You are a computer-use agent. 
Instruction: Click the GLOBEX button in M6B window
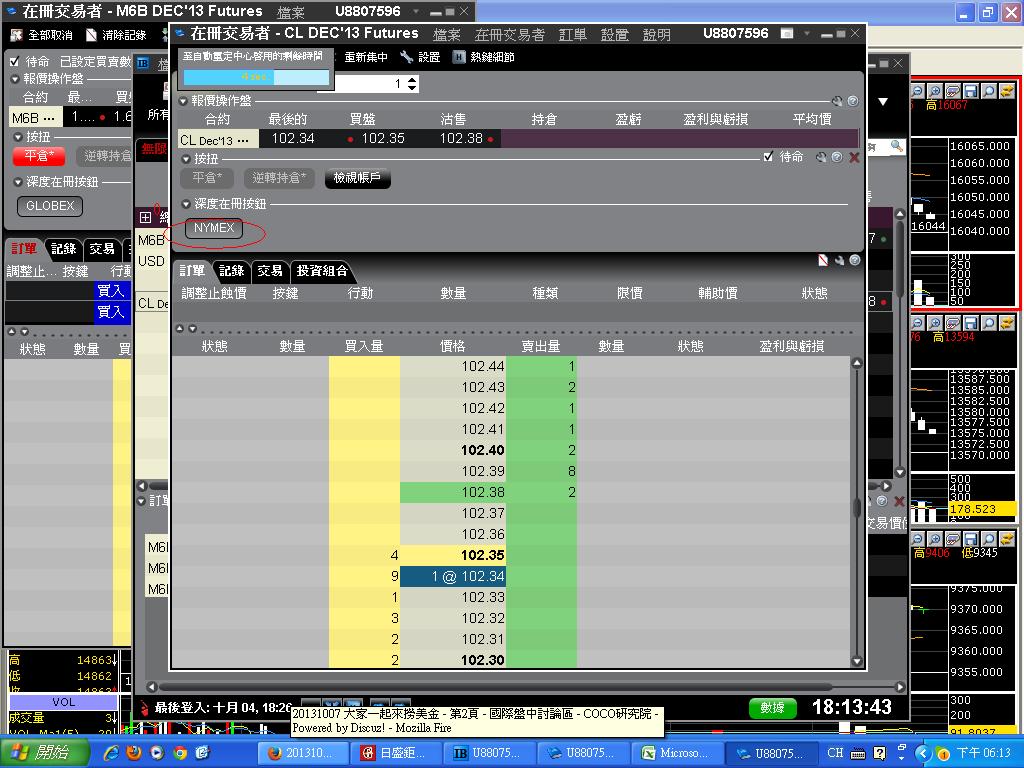click(x=50, y=206)
